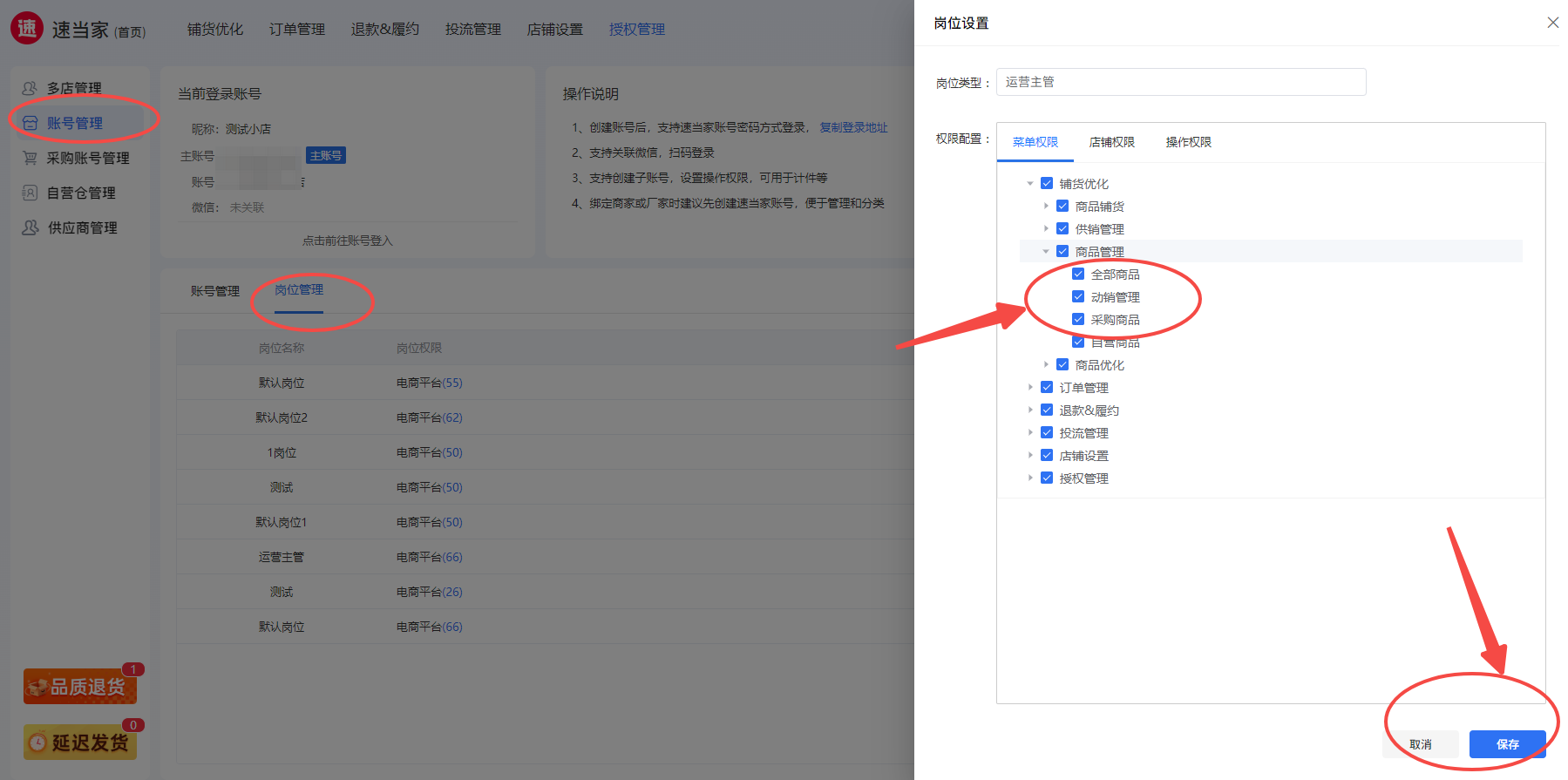
Task: Click the 采购账号管理 cart icon
Action: 30,158
